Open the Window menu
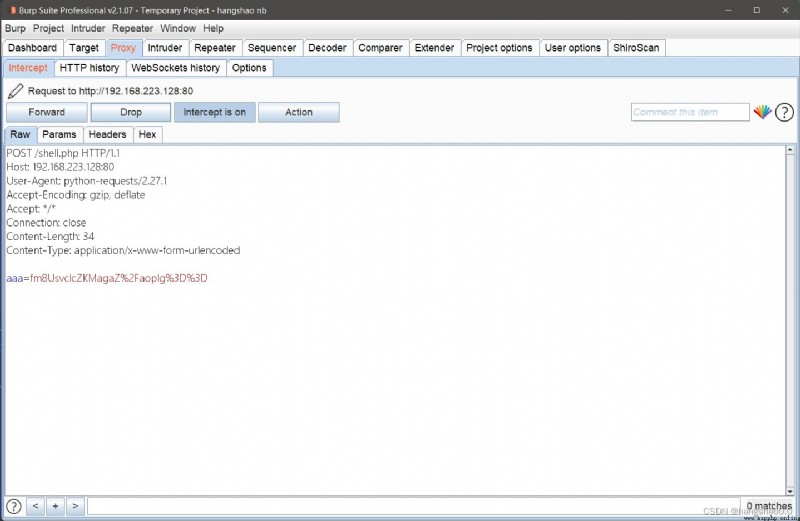The image size is (800, 521). [x=178, y=29]
